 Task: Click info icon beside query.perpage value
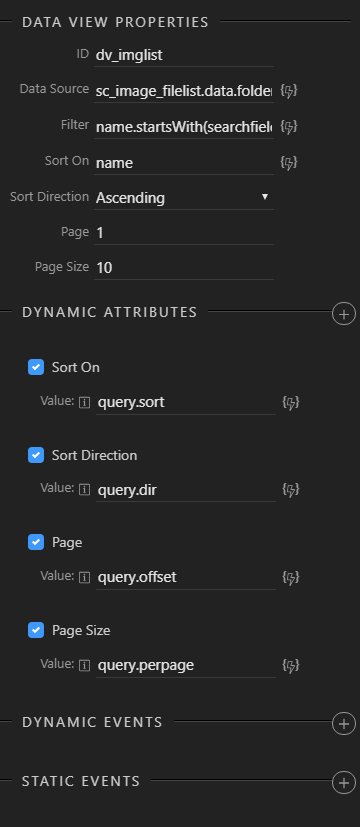(84, 665)
